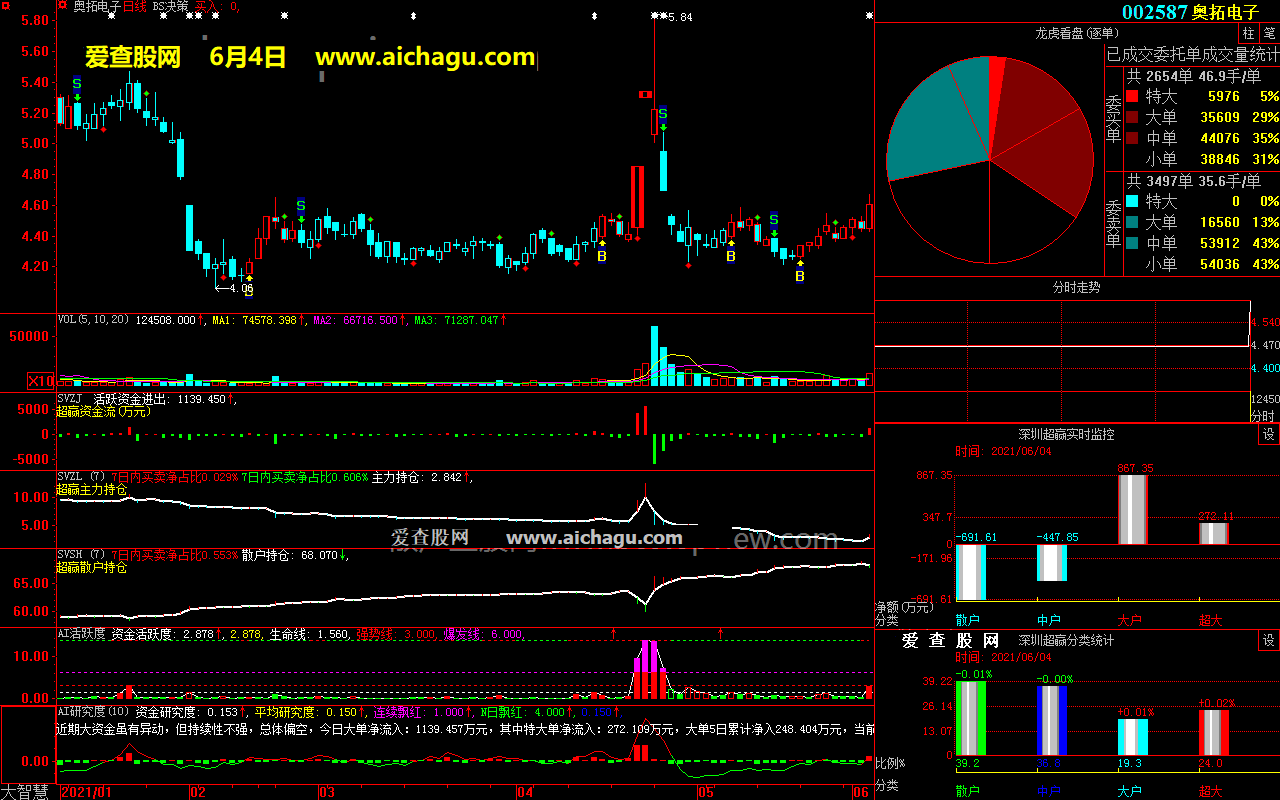The image size is (1280, 800).
Task: Select the SVZL (7) indicator label
Action: point(82,477)
